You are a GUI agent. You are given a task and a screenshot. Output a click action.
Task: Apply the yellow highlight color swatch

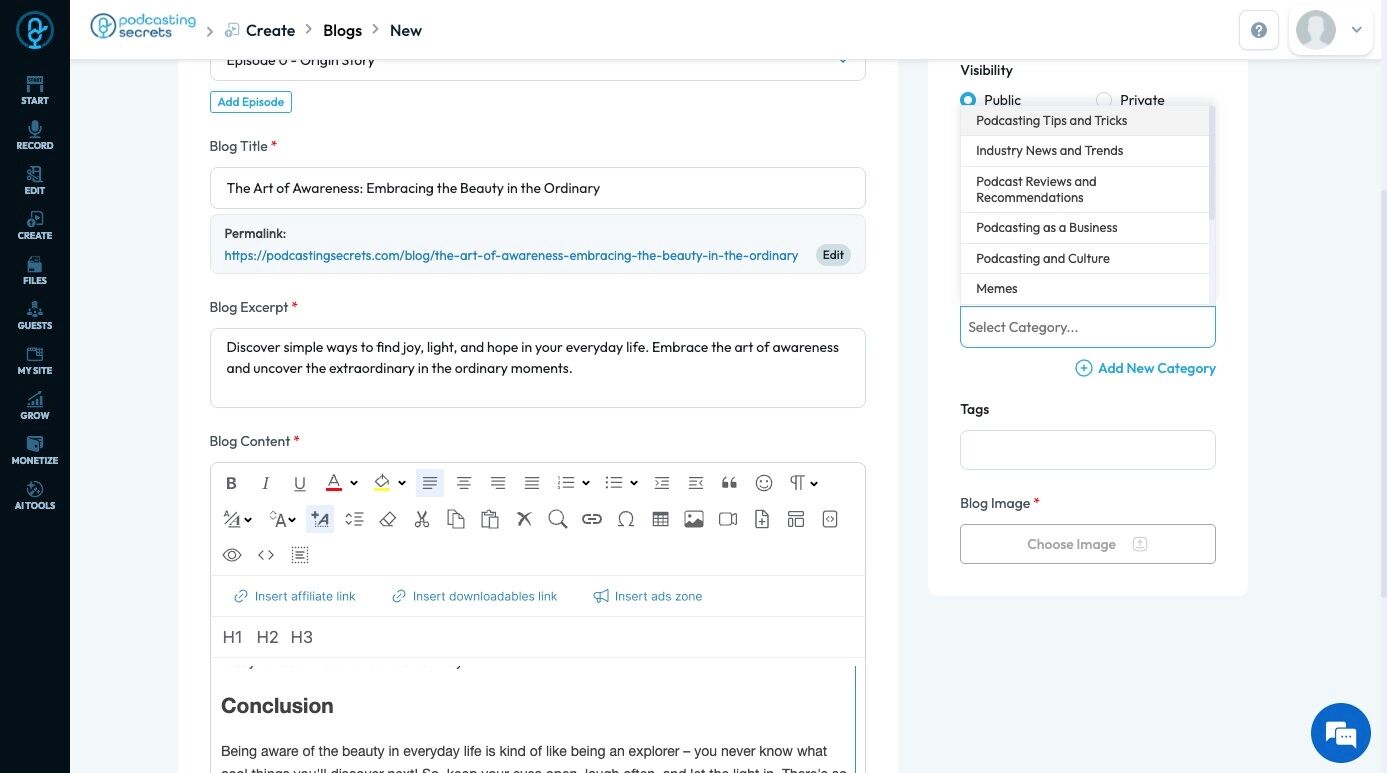coord(382,483)
